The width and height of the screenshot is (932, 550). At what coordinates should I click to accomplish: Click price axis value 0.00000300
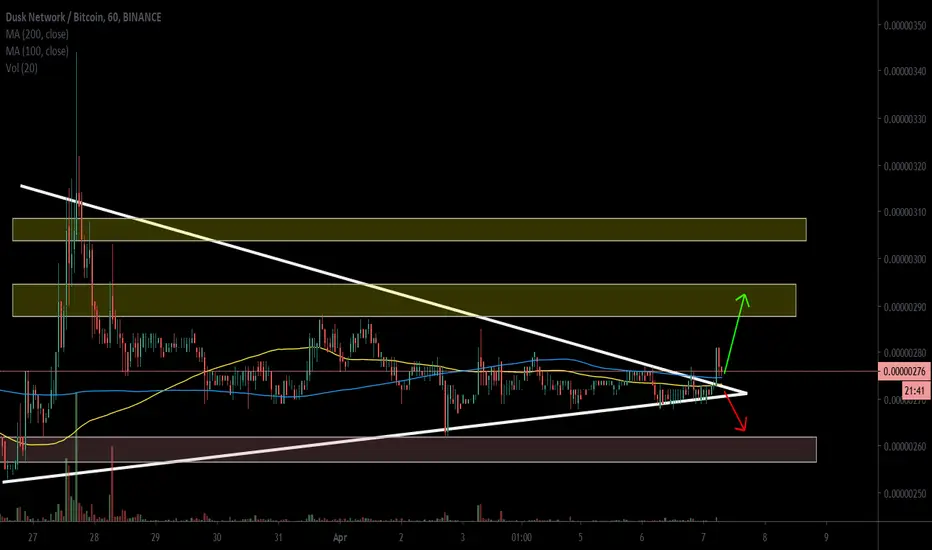click(905, 259)
